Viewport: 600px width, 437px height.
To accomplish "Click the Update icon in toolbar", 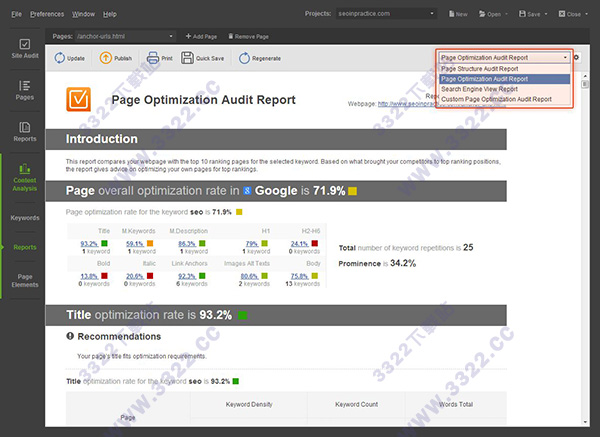I will tap(57, 58).
